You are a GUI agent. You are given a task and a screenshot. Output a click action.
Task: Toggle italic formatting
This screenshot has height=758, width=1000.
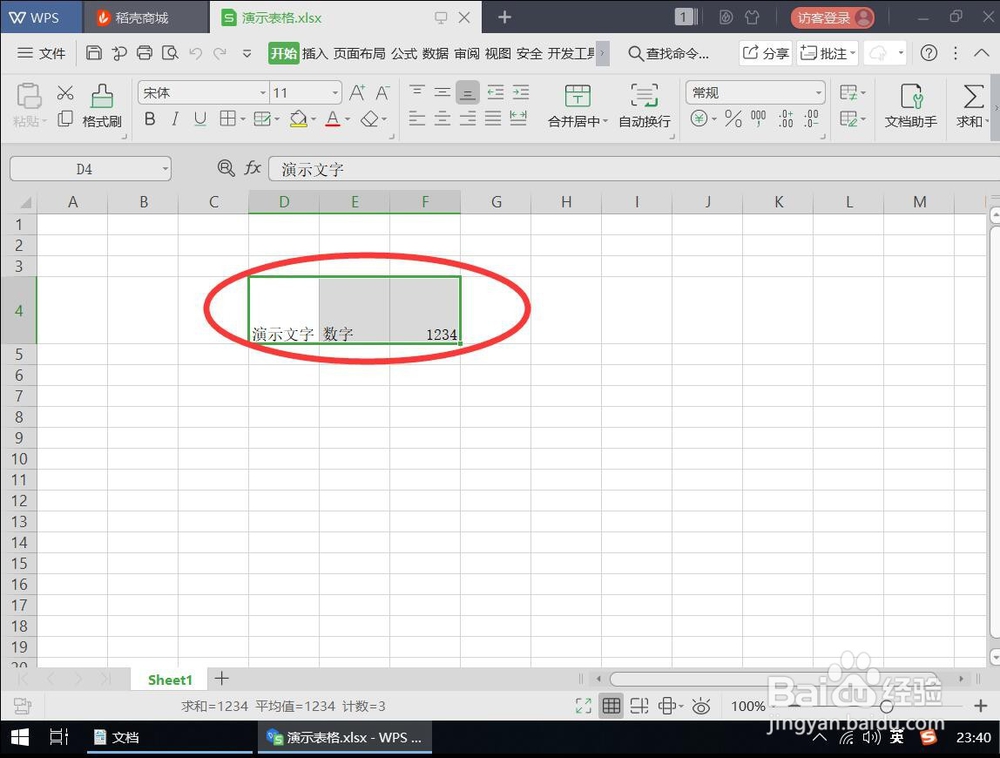(175, 119)
